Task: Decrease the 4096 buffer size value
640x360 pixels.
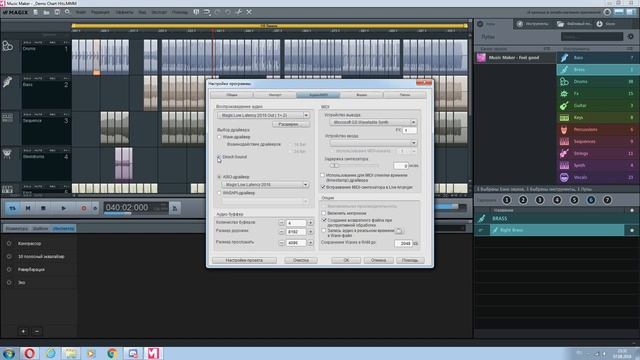Action: (x=281, y=243)
